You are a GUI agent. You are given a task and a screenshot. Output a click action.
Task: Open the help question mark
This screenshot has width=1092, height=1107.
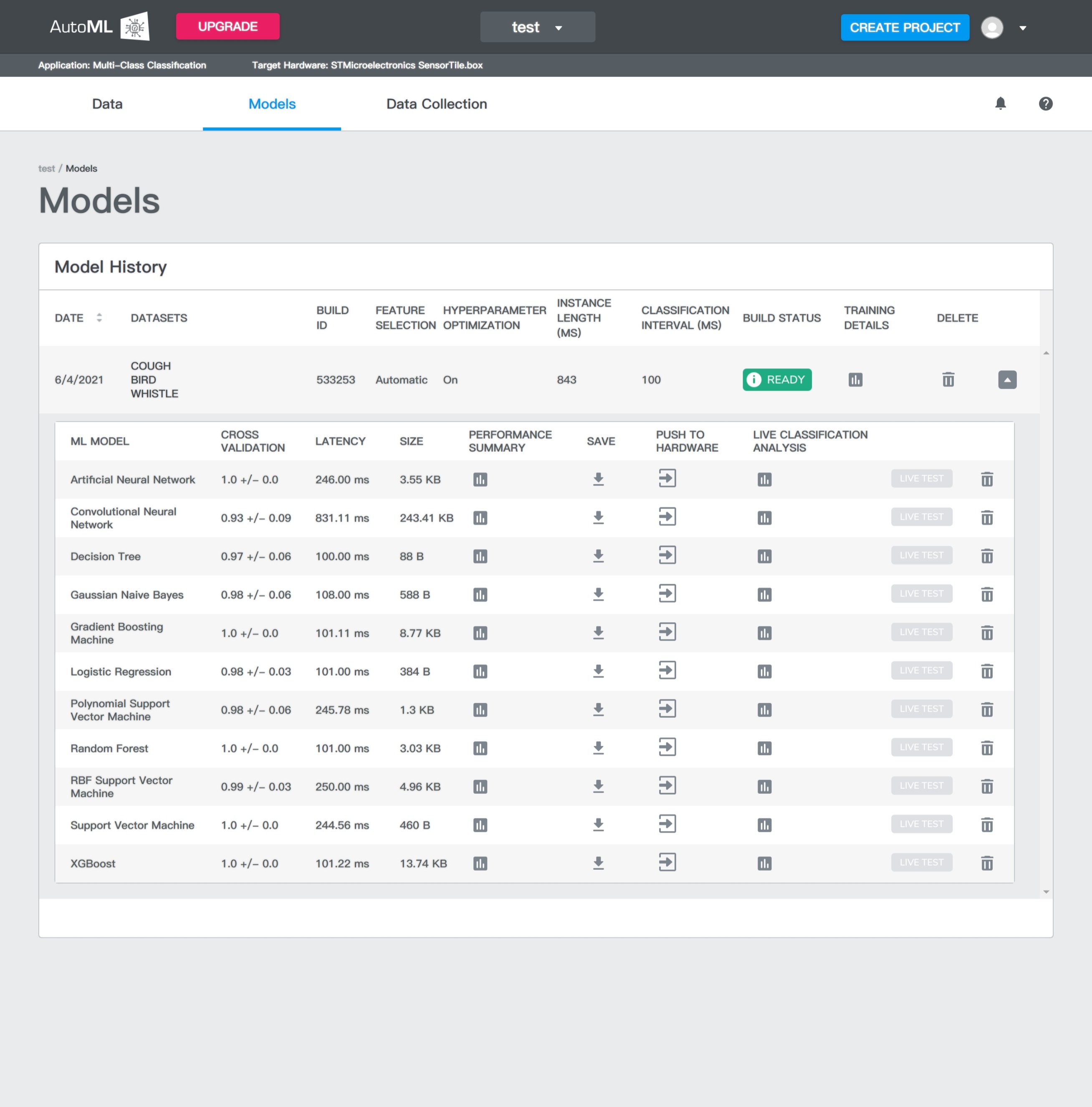pos(1046,104)
